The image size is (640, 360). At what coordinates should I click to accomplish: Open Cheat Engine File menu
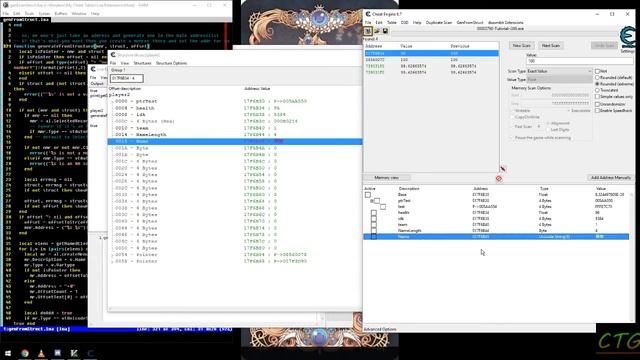pos(368,22)
